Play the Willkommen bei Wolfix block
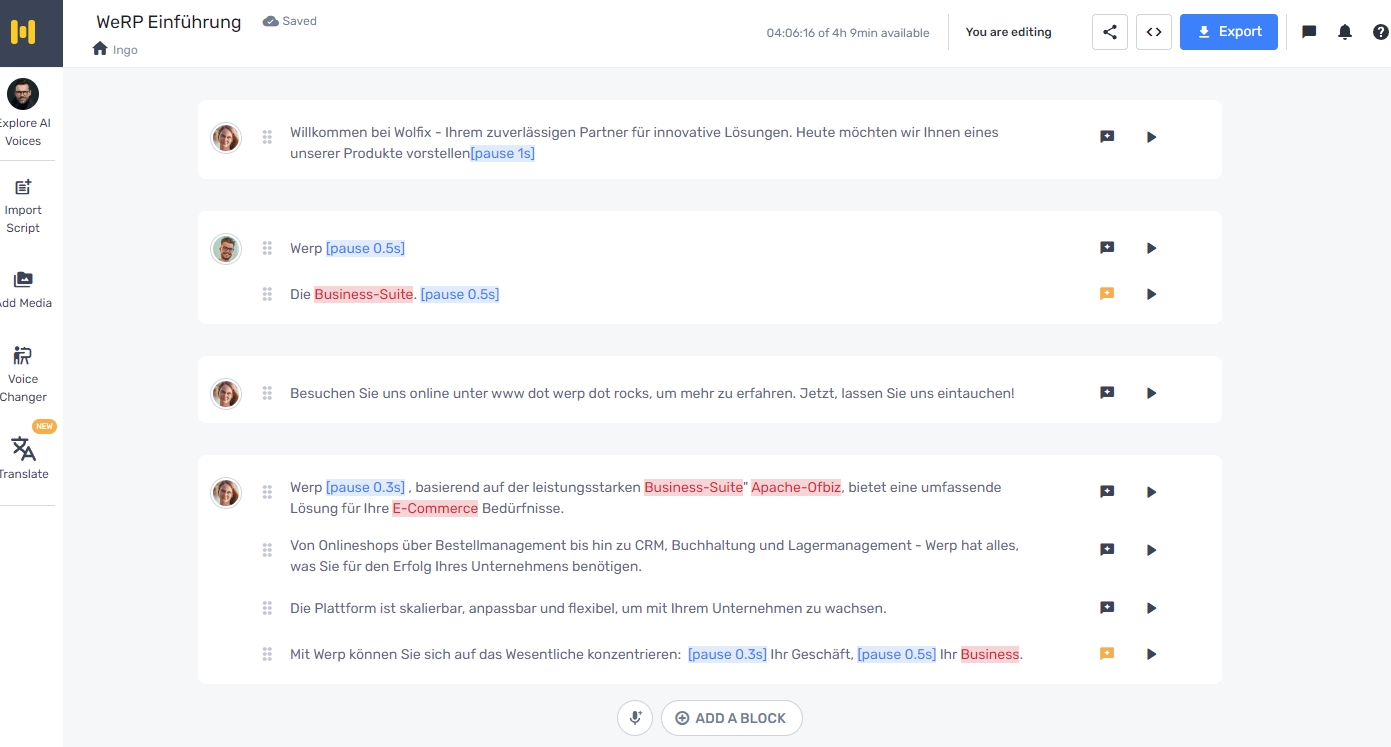The height and width of the screenshot is (747, 1391). [x=1151, y=137]
